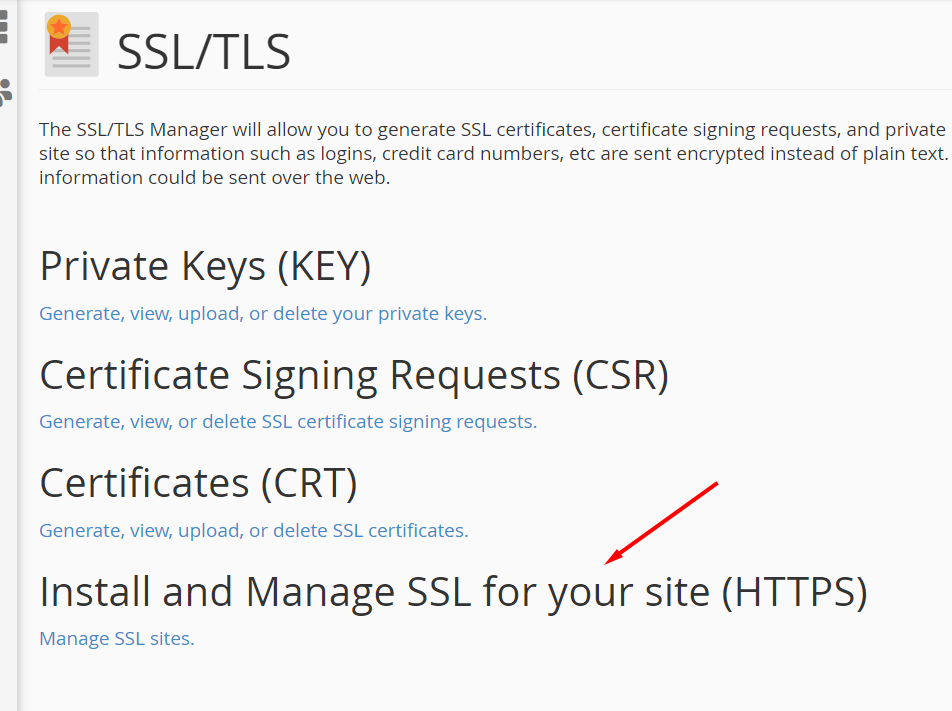Image resolution: width=952 pixels, height=711 pixels.
Task: Click the Certificates (CRT) heading
Action: pos(199,483)
